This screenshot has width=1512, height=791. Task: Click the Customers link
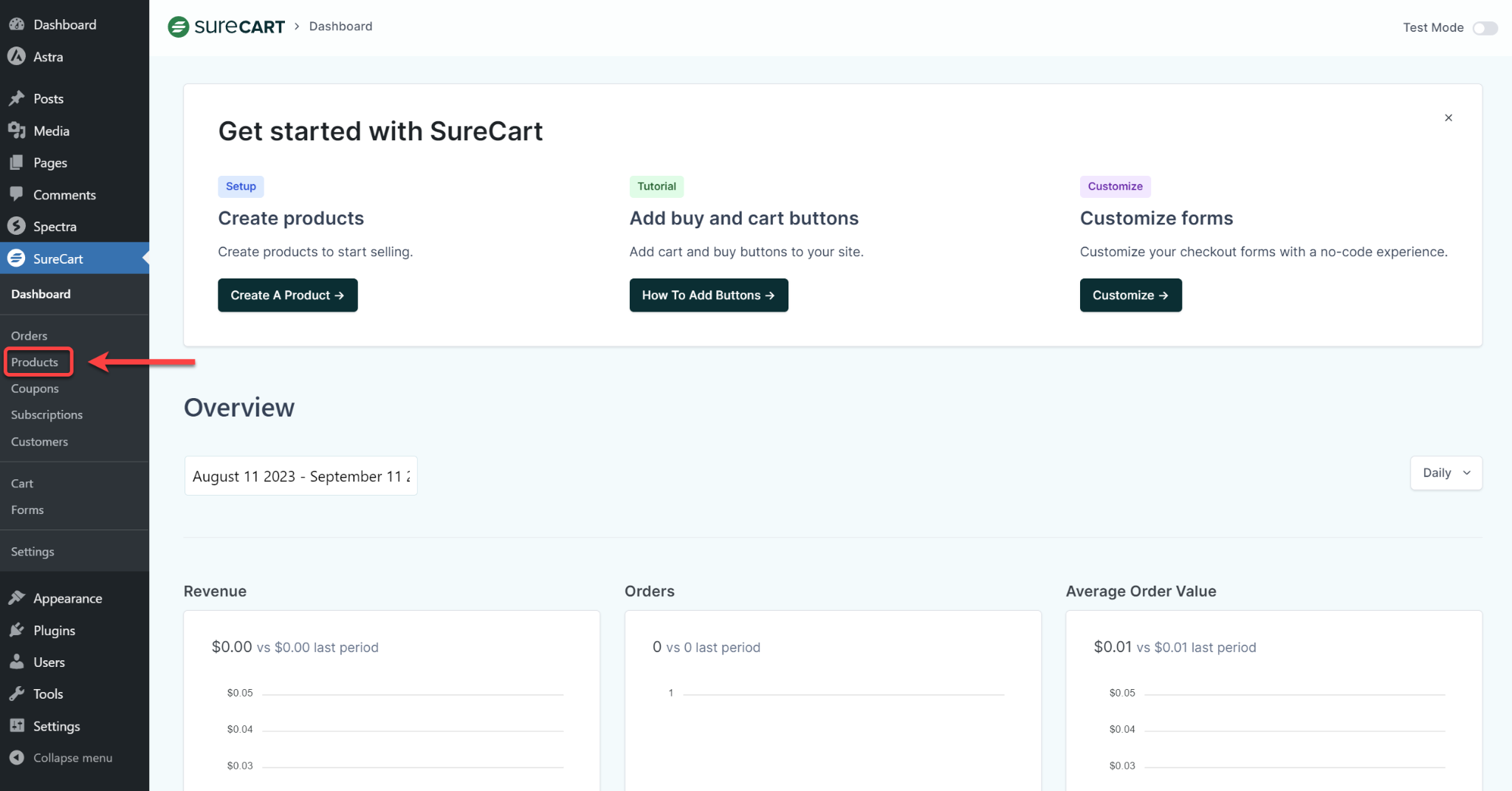coord(39,441)
